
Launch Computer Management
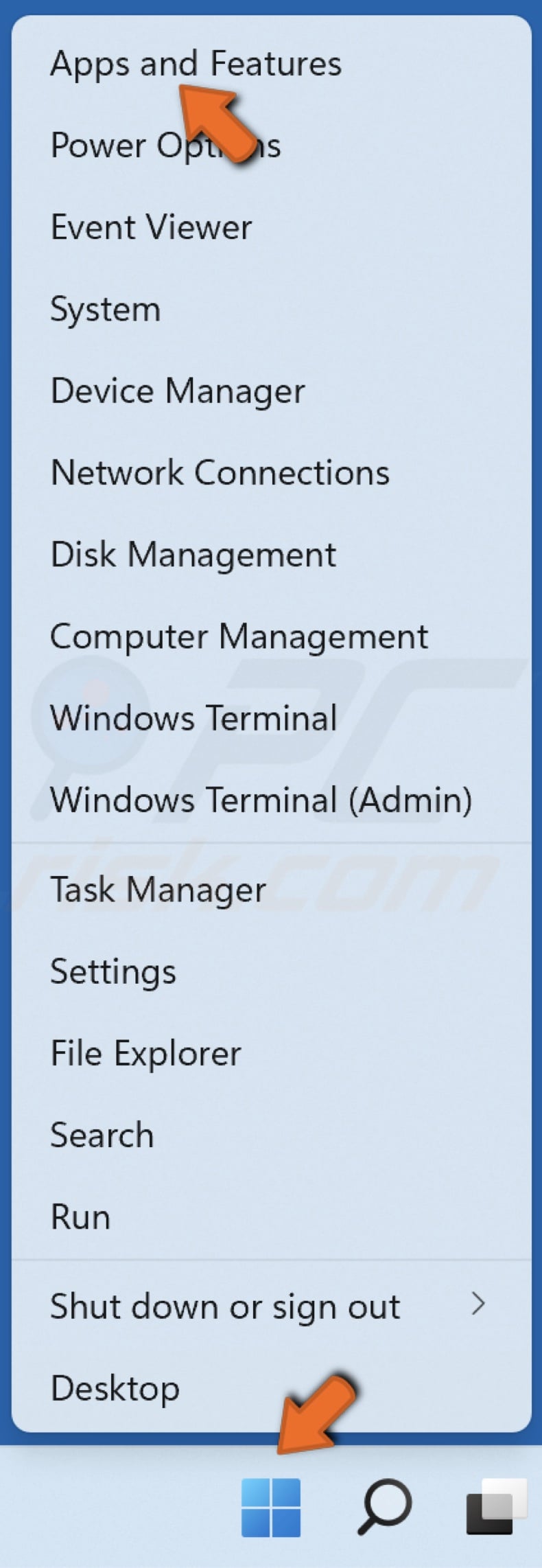coord(239,636)
